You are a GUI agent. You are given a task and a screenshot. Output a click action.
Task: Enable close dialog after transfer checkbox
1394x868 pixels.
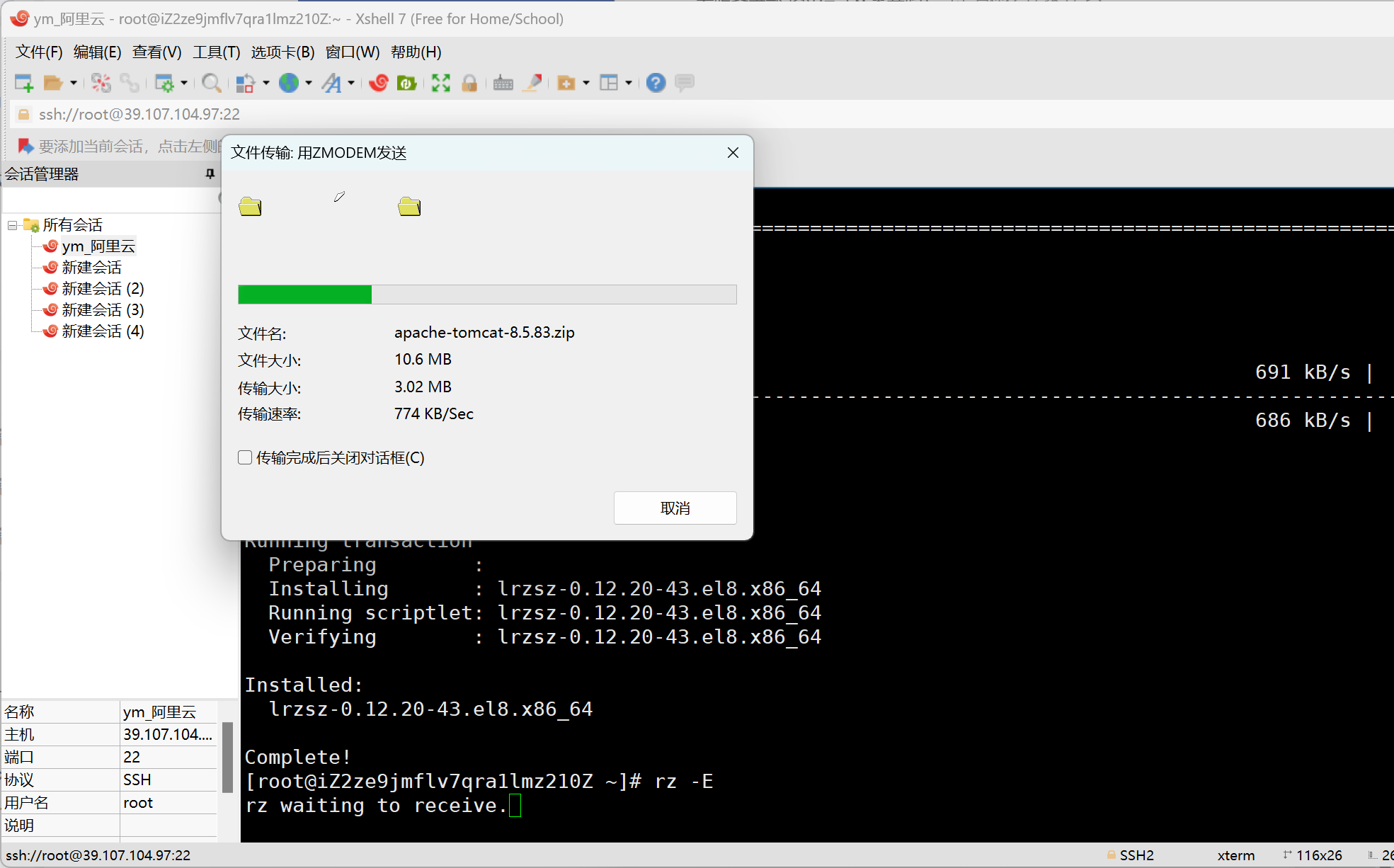[x=245, y=457]
